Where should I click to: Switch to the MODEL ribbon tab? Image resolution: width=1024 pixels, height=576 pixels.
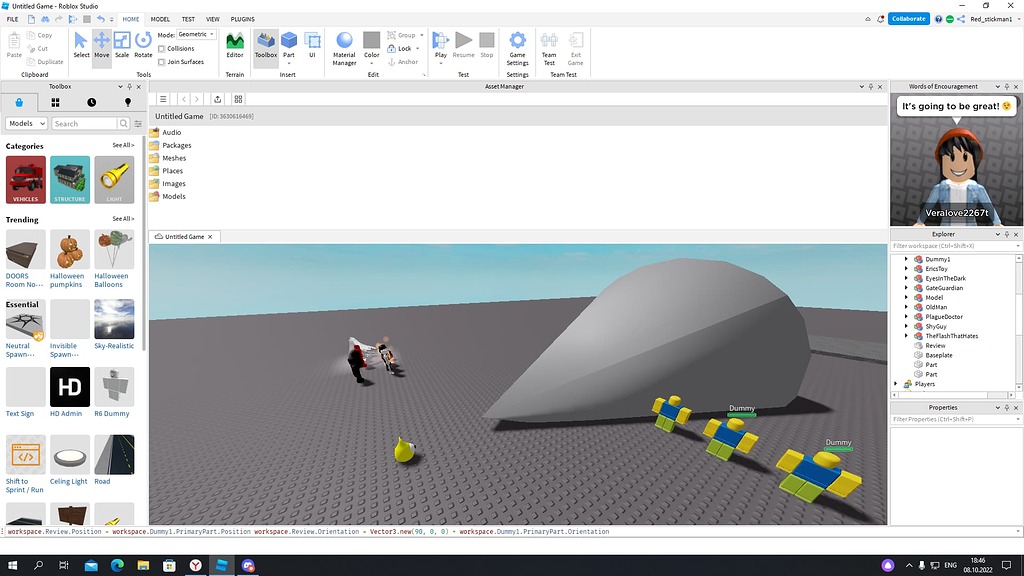160,18
